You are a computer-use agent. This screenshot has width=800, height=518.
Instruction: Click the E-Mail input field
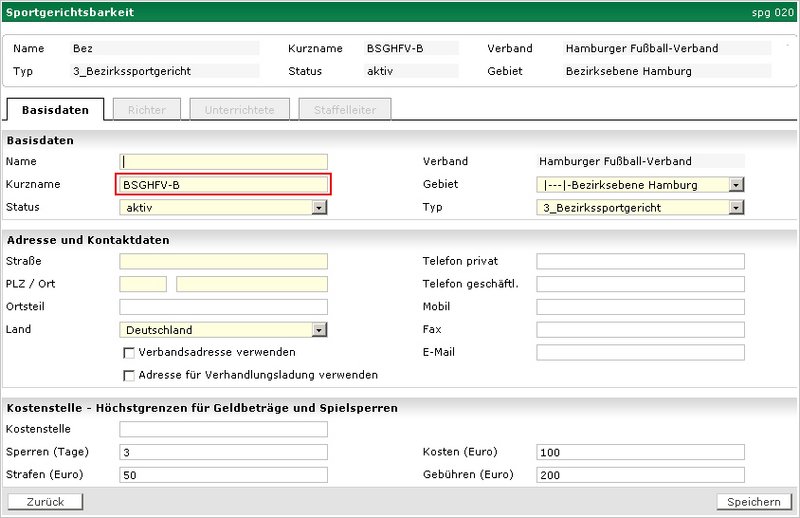(640, 353)
